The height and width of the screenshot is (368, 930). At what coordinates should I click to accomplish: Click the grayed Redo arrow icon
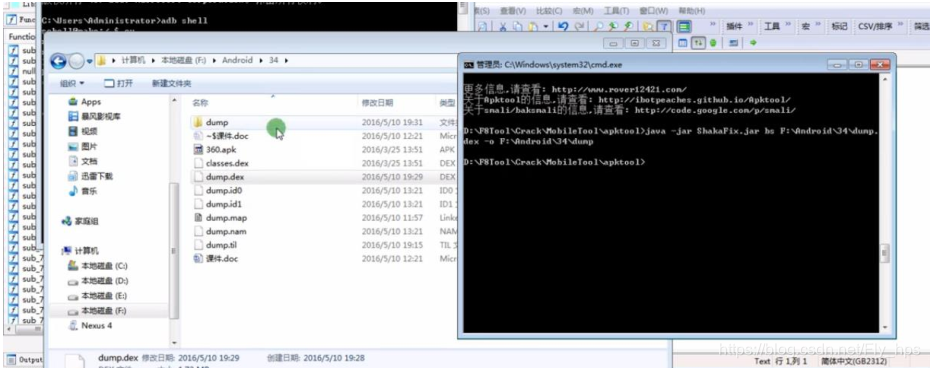pyautogui.click(x=579, y=27)
